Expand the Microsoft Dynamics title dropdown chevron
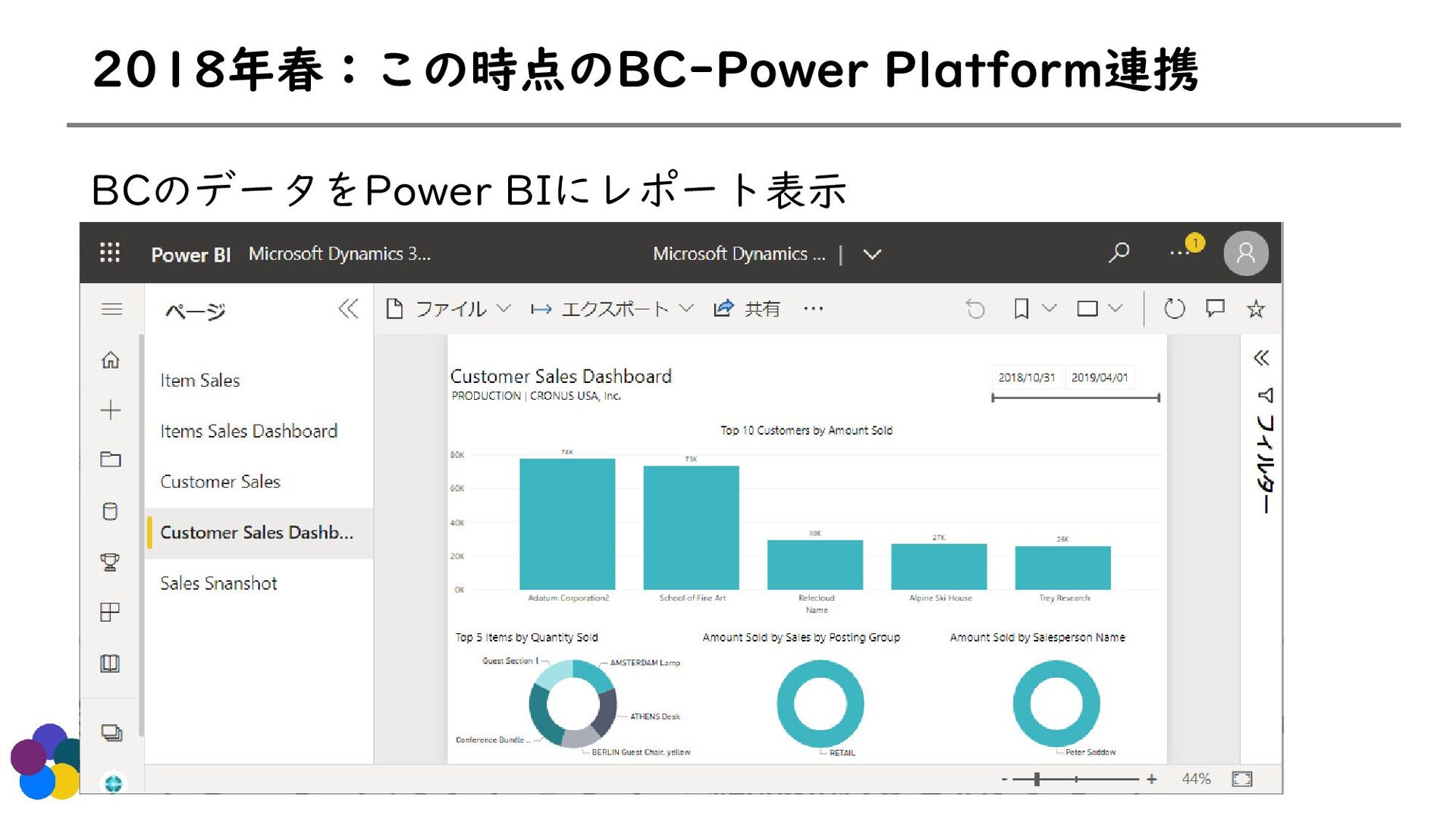 (x=872, y=254)
